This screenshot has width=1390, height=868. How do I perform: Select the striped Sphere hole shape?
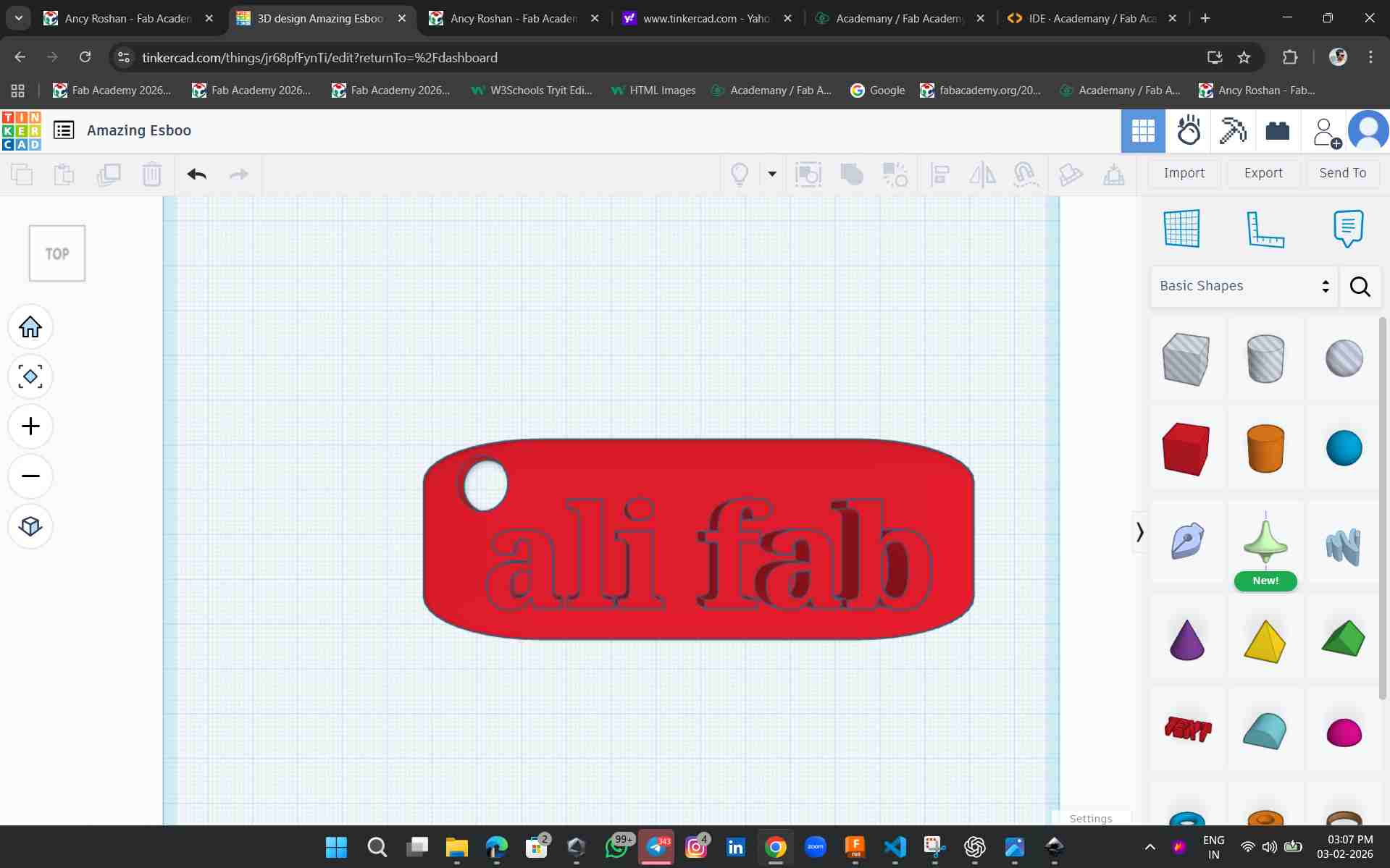coord(1344,358)
